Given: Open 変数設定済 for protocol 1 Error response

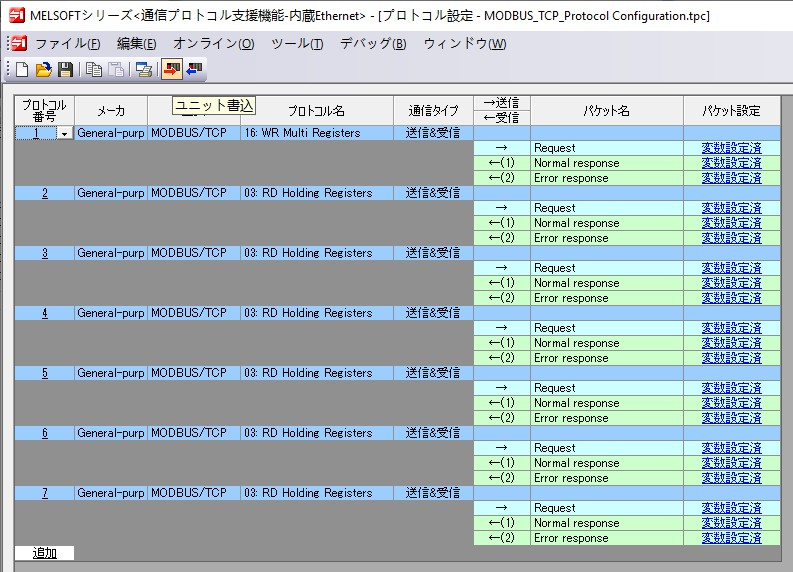Looking at the screenshot, I should pyautogui.click(x=731, y=178).
